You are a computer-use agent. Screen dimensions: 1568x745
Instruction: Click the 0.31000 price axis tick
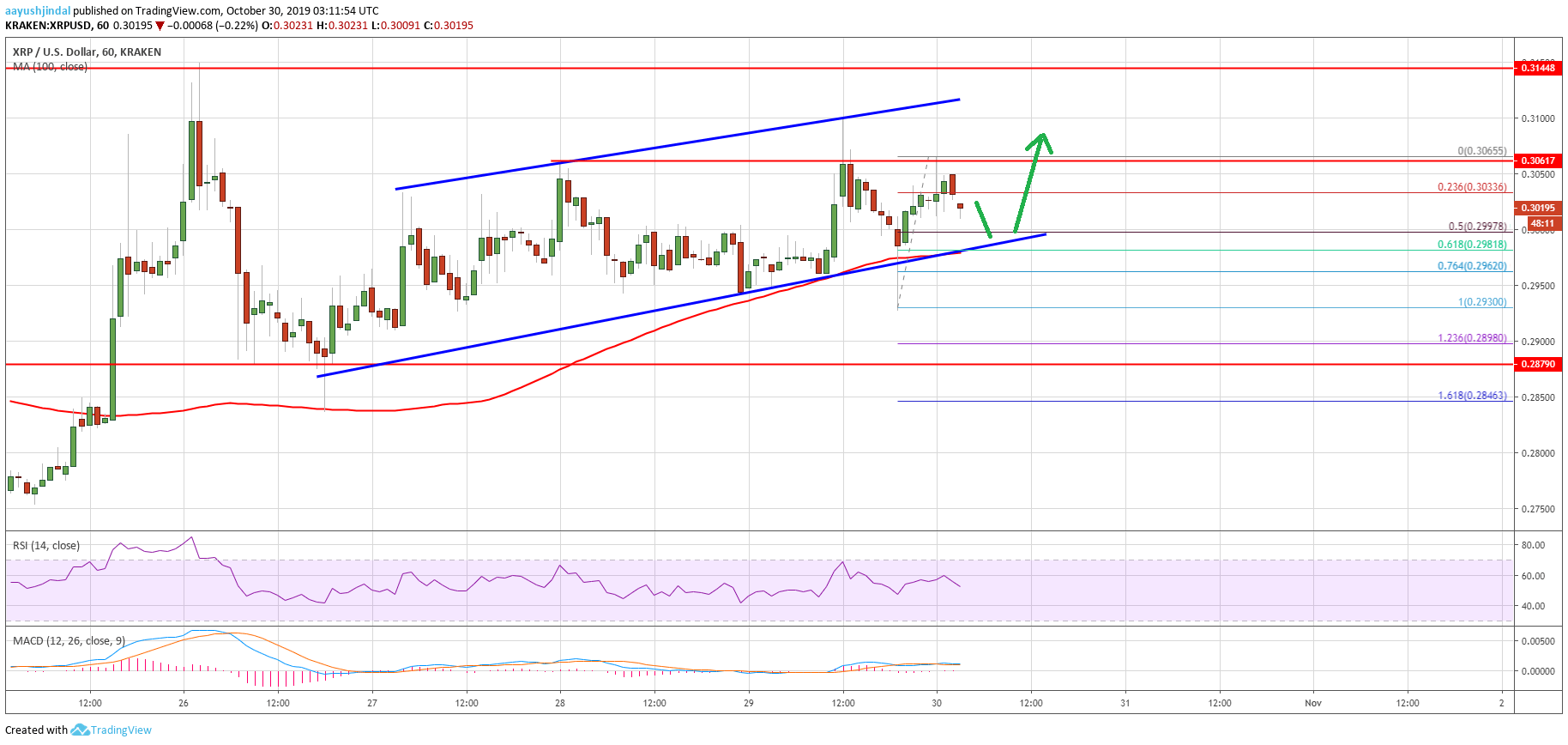1538,118
